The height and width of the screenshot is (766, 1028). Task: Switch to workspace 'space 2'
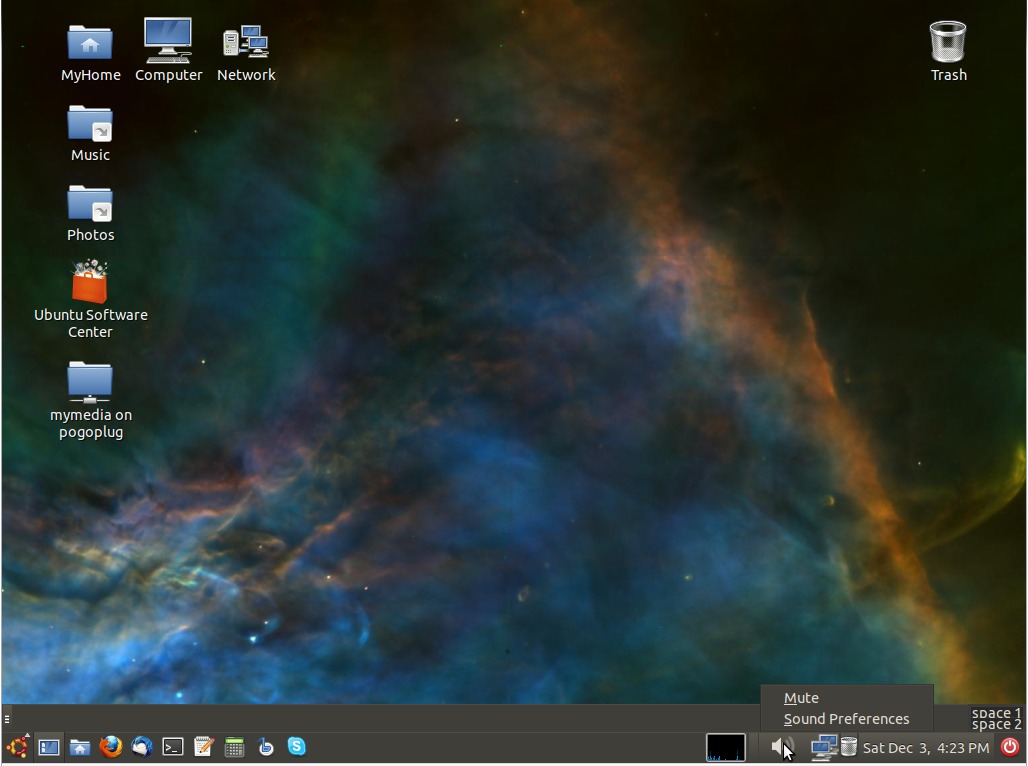coord(996,725)
